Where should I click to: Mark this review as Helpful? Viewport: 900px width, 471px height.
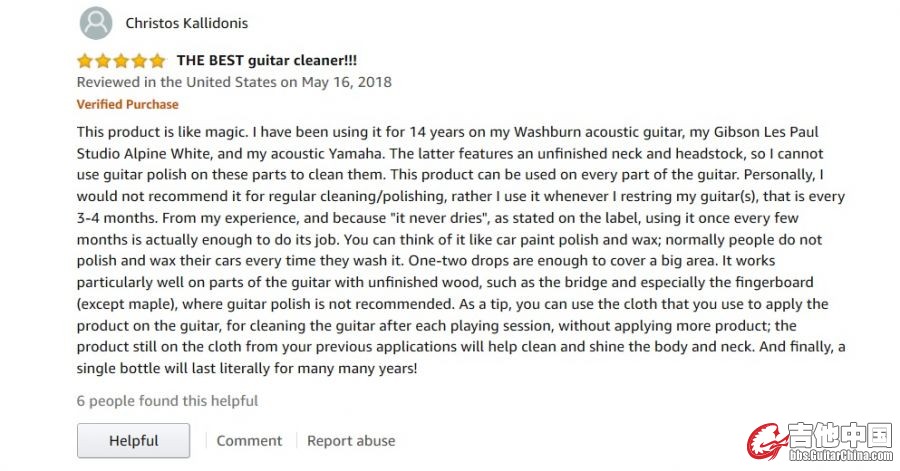pyautogui.click(x=133, y=441)
